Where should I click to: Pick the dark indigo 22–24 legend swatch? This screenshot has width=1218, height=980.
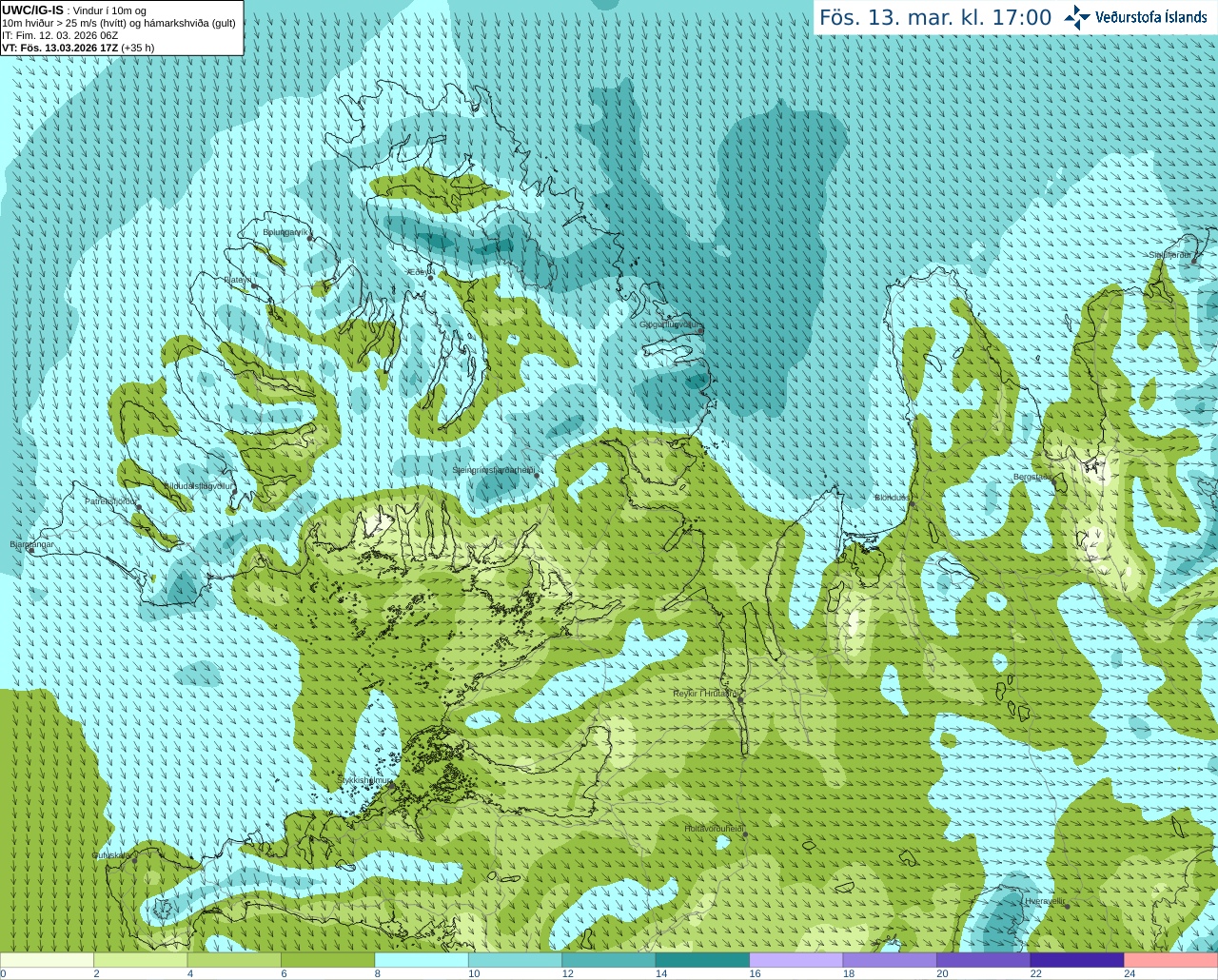(x=1077, y=960)
